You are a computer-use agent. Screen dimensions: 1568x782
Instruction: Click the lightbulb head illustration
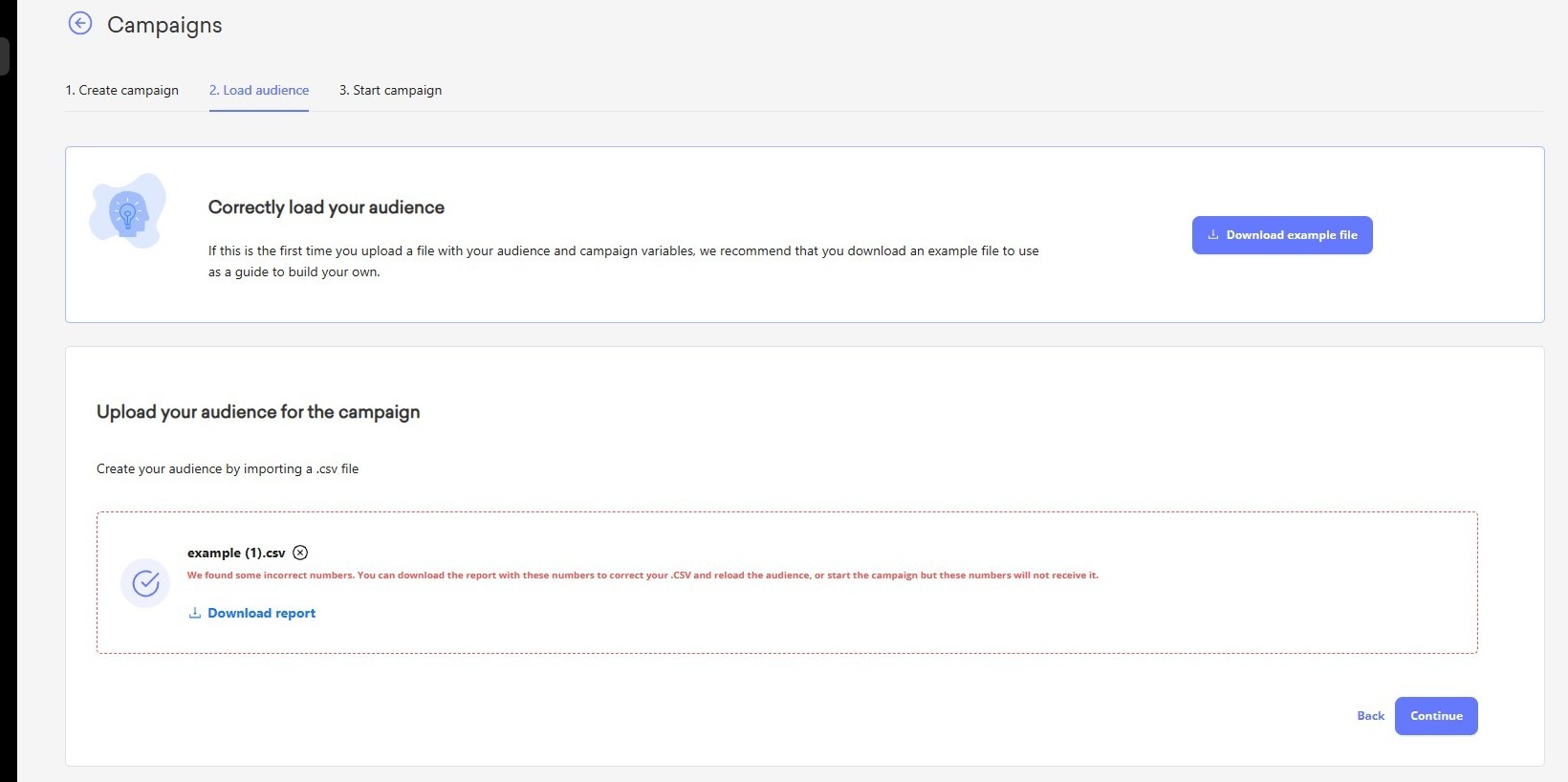pyautogui.click(x=127, y=211)
